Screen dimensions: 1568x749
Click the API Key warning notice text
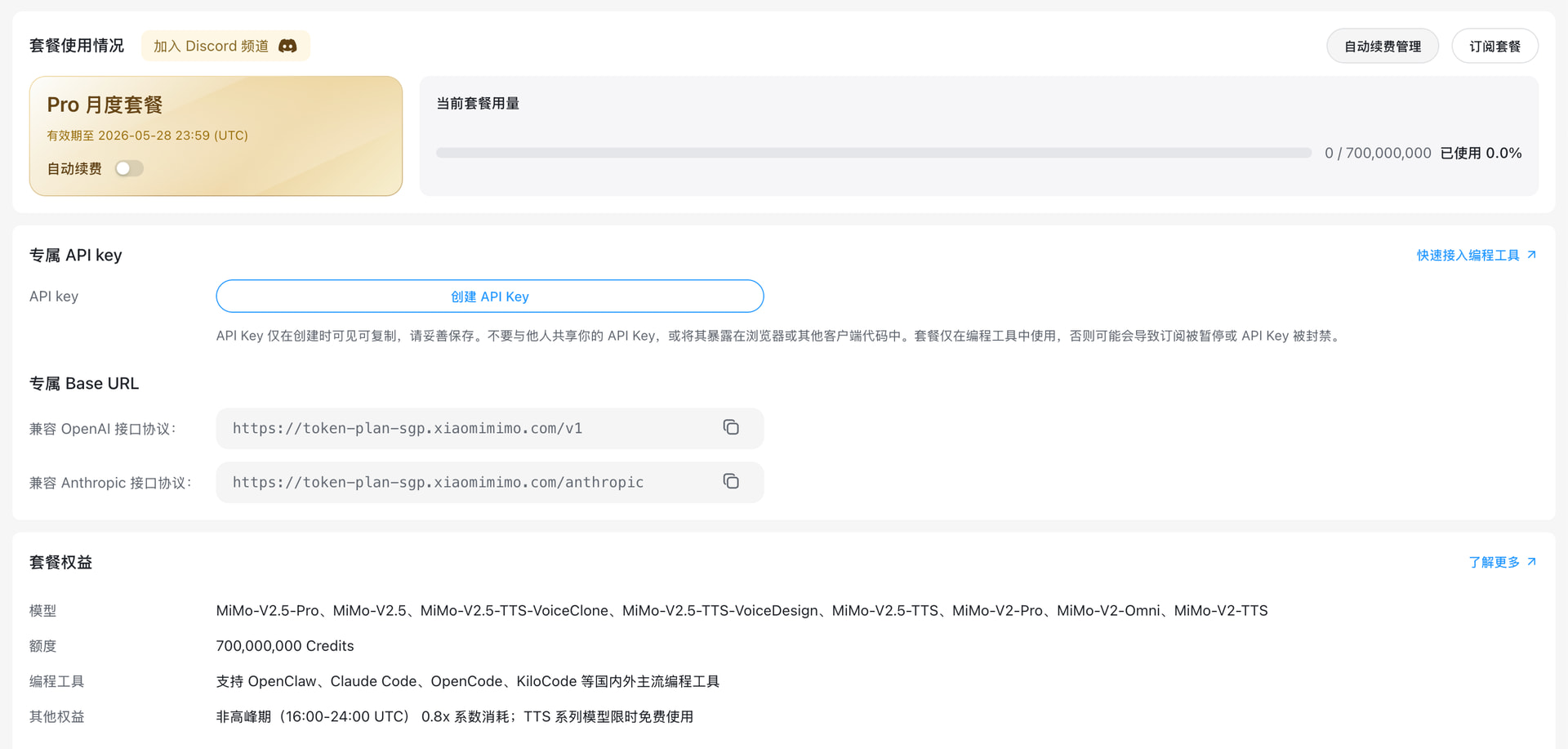coord(780,336)
